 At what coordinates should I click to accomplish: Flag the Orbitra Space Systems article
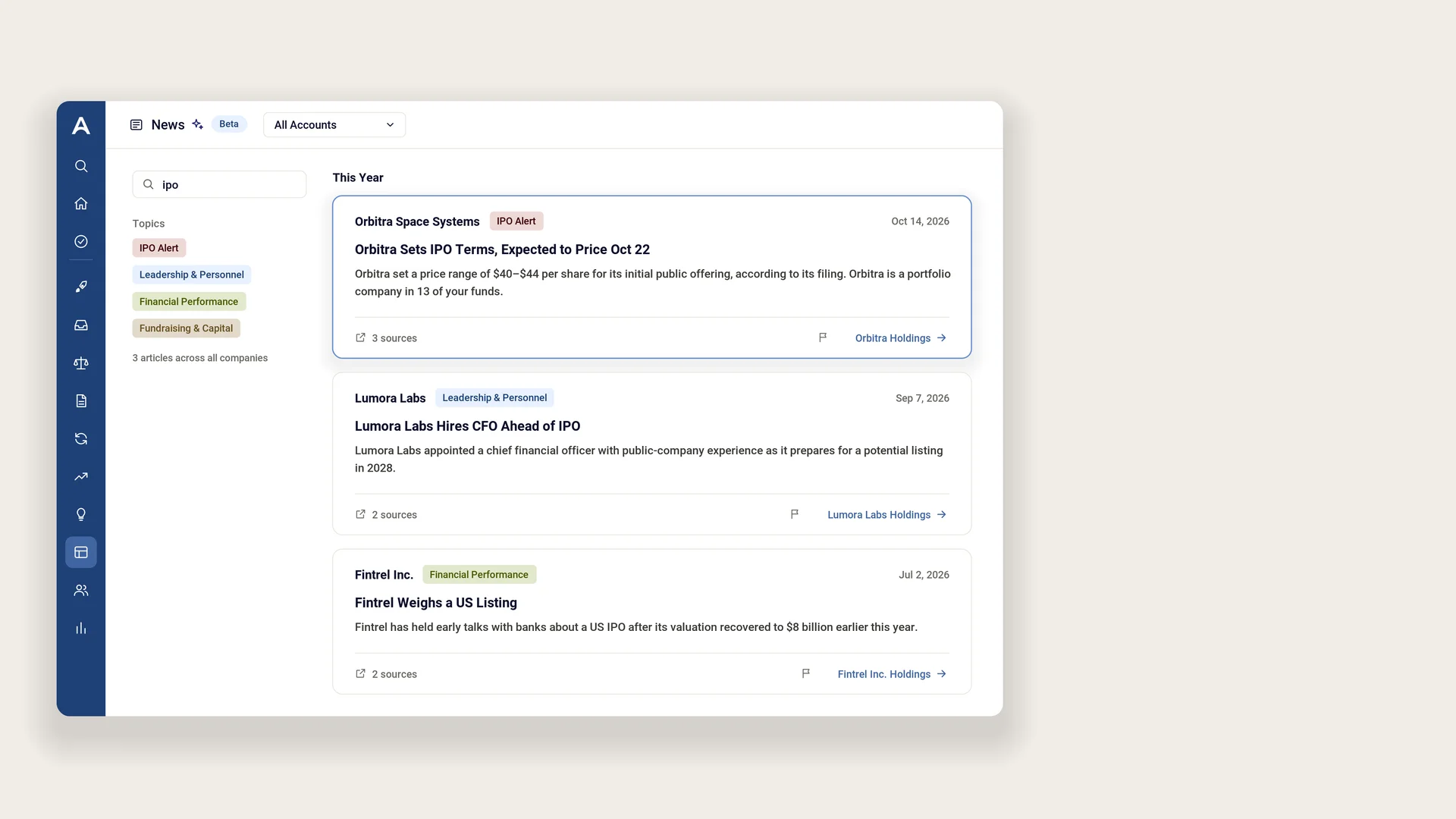click(823, 337)
